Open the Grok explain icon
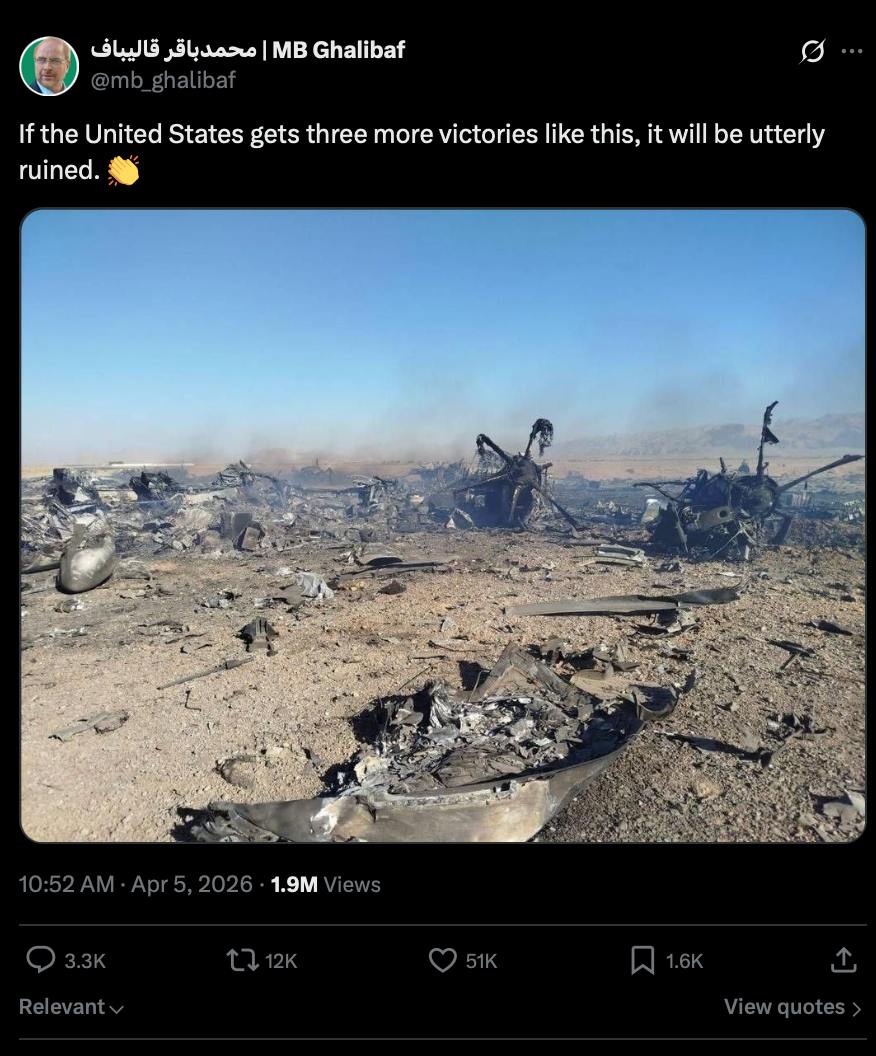876x1056 pixels. point(812,51)
